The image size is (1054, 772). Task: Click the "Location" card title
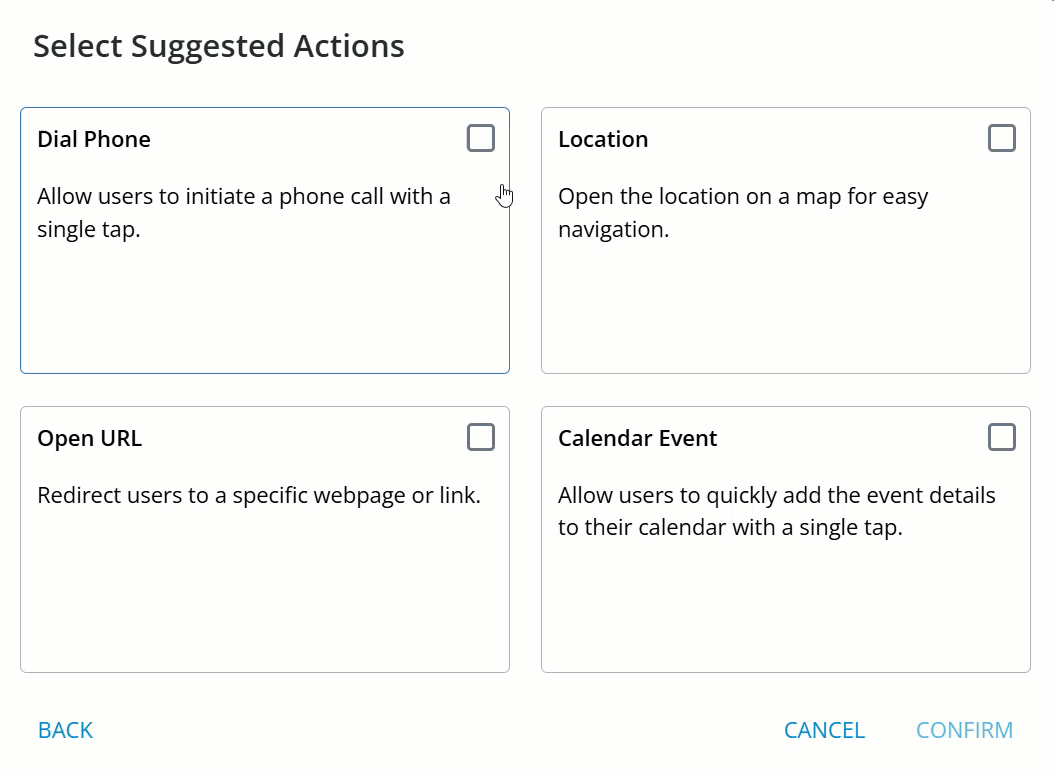click(603, 139)
